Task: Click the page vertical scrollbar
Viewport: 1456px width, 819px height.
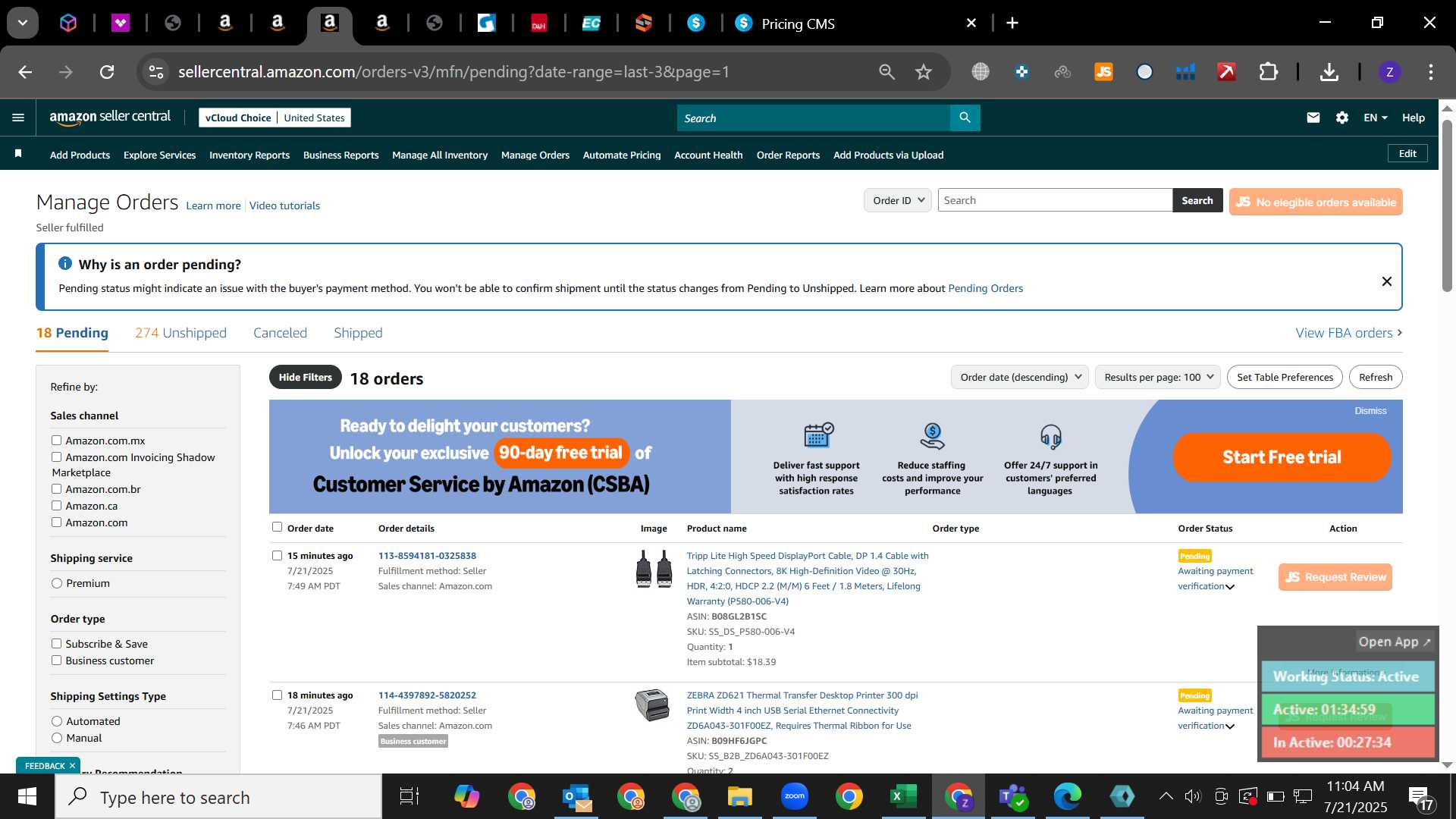Action: tap(1447, 205)
